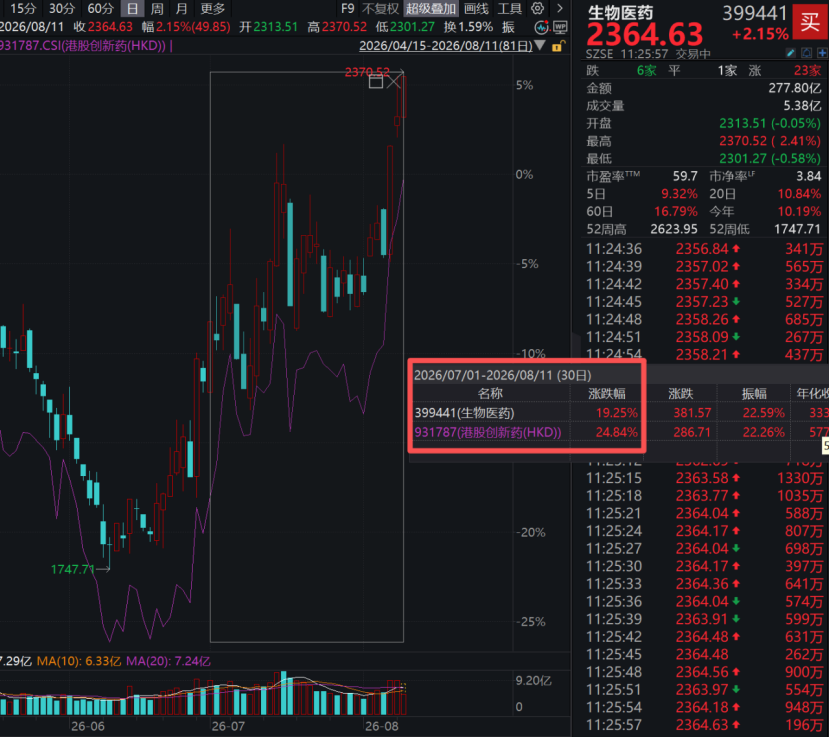Click the red 买 buy button

(x=810, y=23)
